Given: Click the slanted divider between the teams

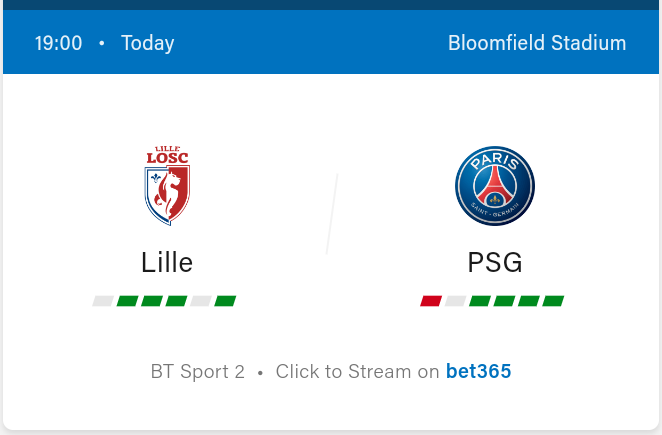Looking at the screenshot, I should 332,214.
